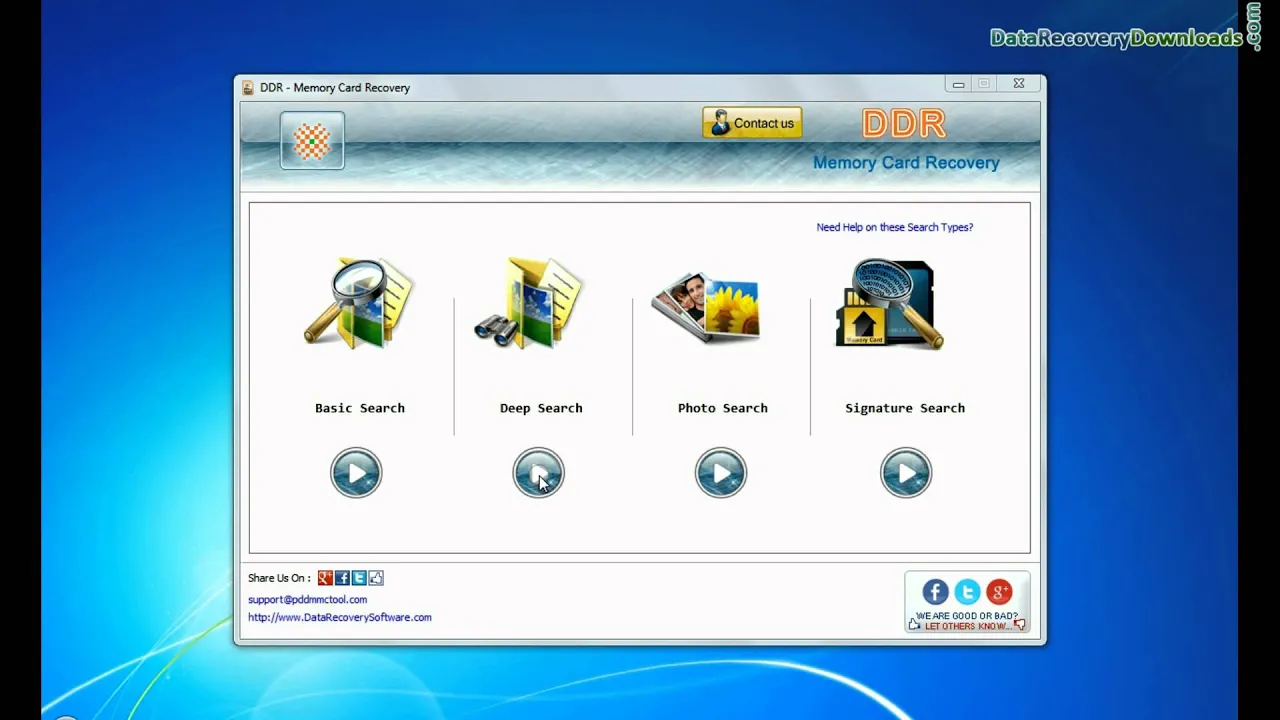Click the Deep Search label

coord(541,408)
